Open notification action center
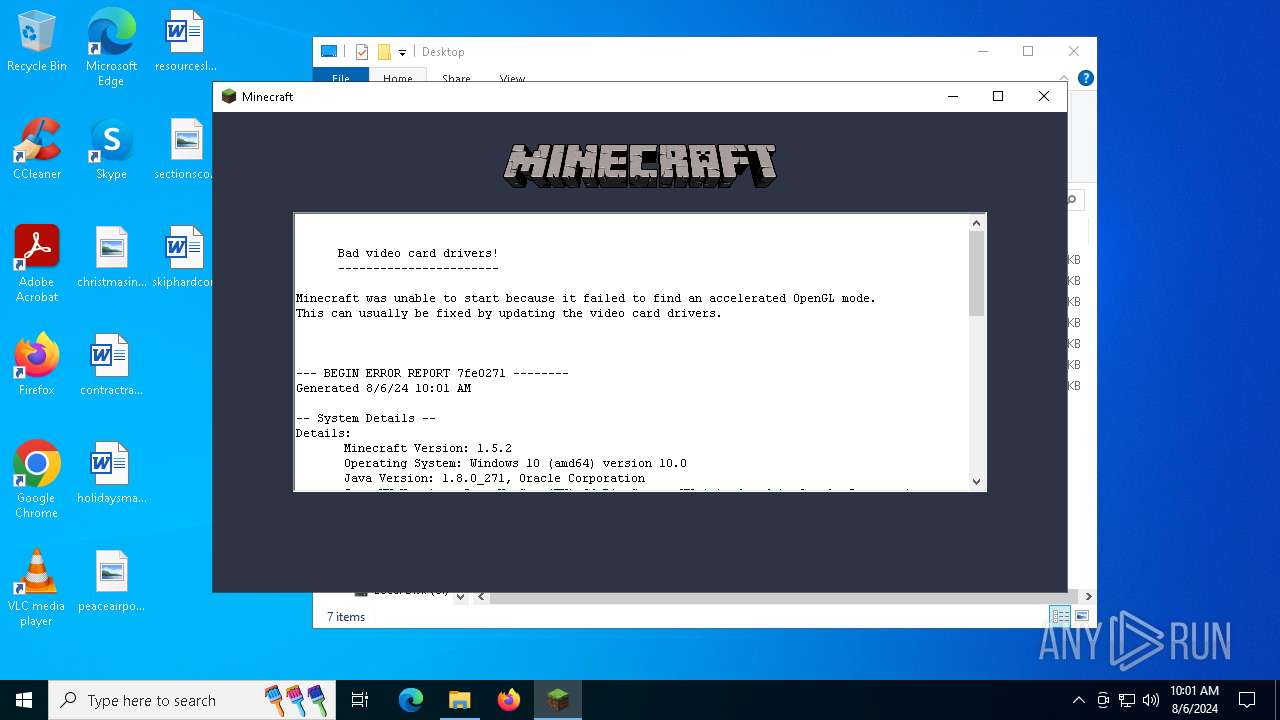Image resolution: width=1280 pixels, height=720 pixels. 1247,700
